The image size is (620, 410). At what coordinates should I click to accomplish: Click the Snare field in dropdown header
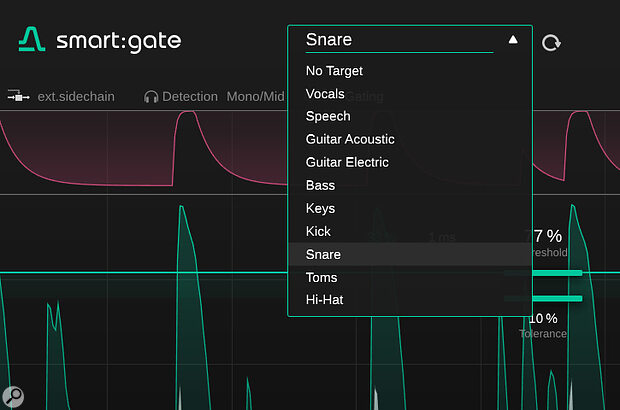pyautogui.click(x=398, y=41)
